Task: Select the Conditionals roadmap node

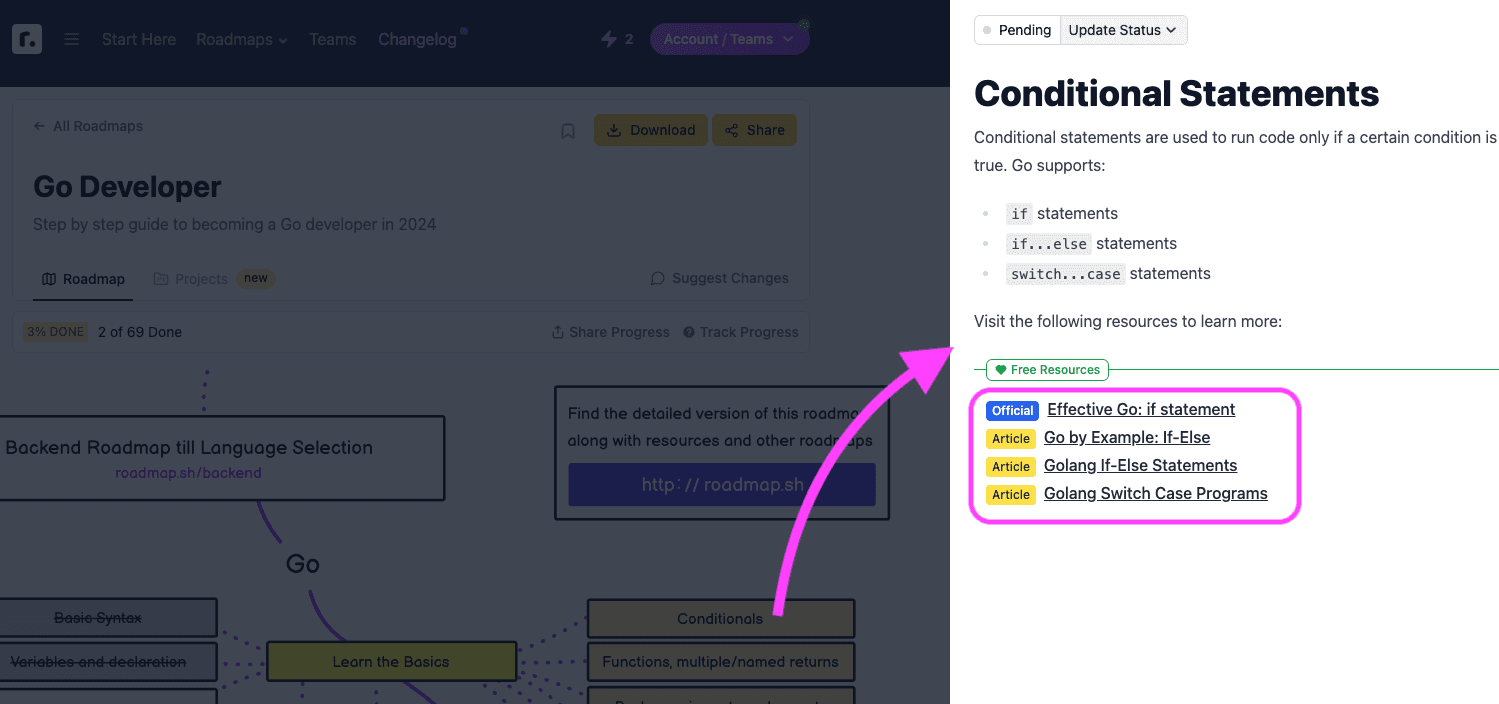Action: click(720, 619)
